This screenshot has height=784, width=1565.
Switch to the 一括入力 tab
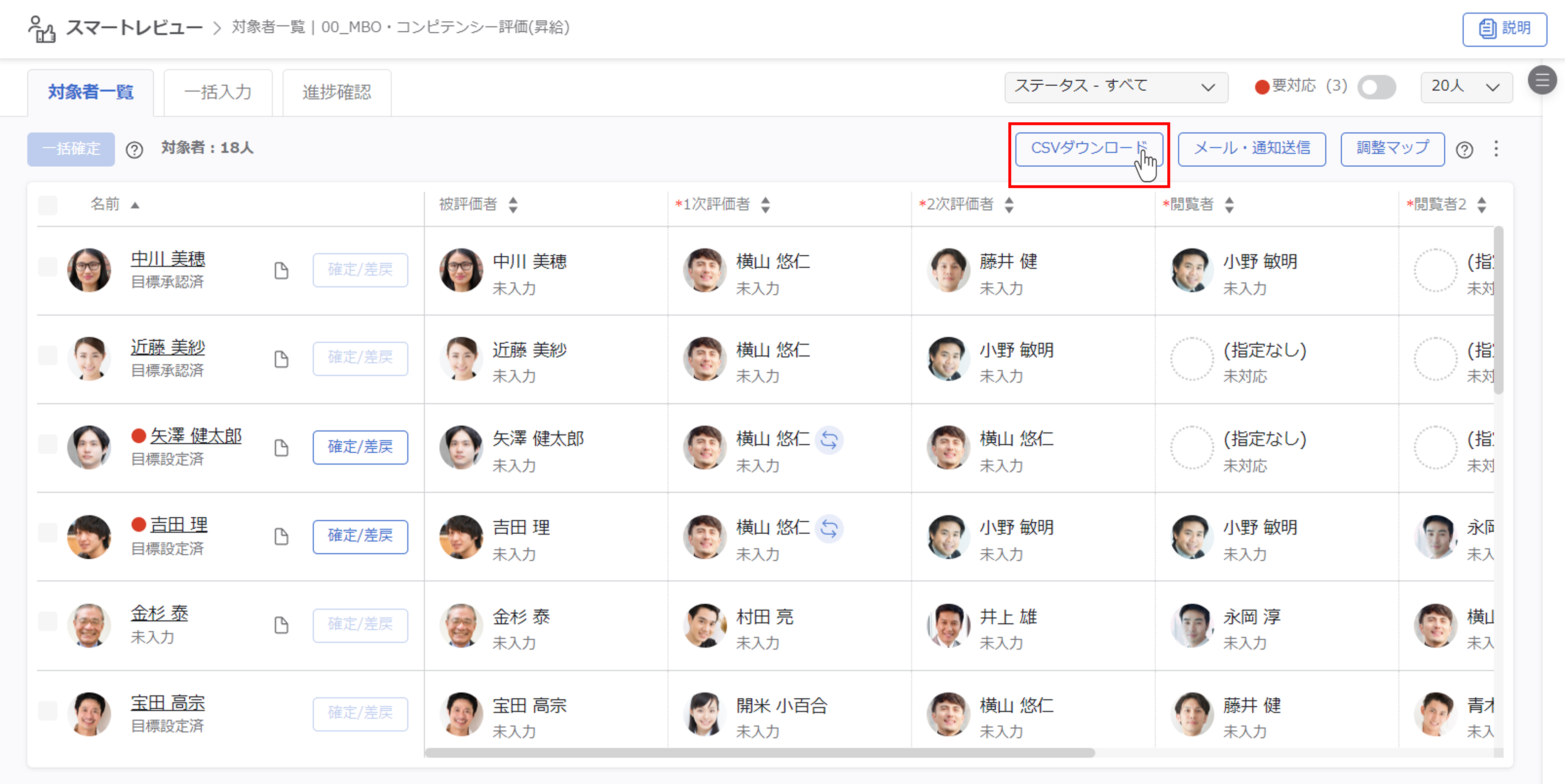[x=217, y=92]
